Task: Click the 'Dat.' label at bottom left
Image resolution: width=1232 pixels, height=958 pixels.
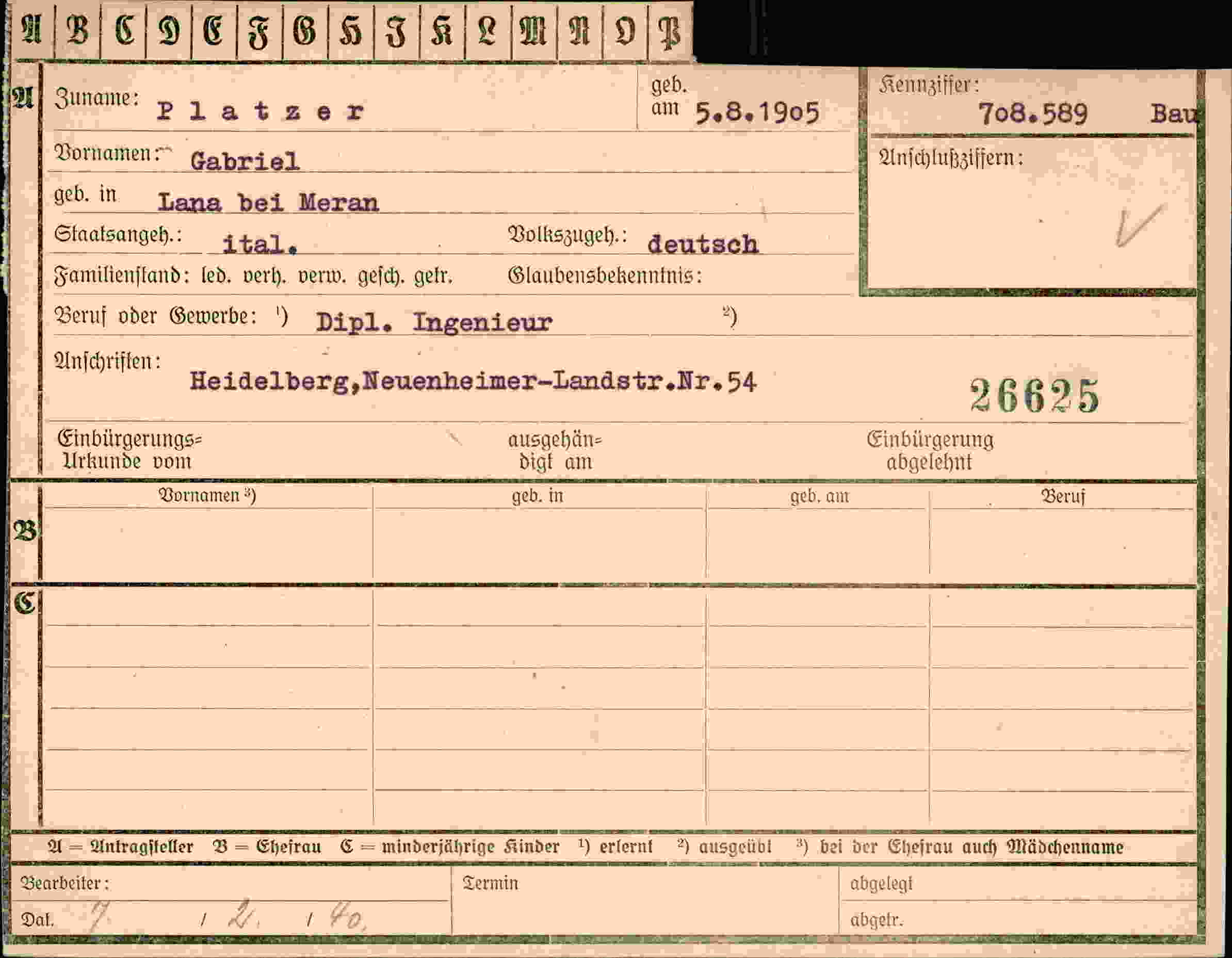Action: (x=37, y=920)
